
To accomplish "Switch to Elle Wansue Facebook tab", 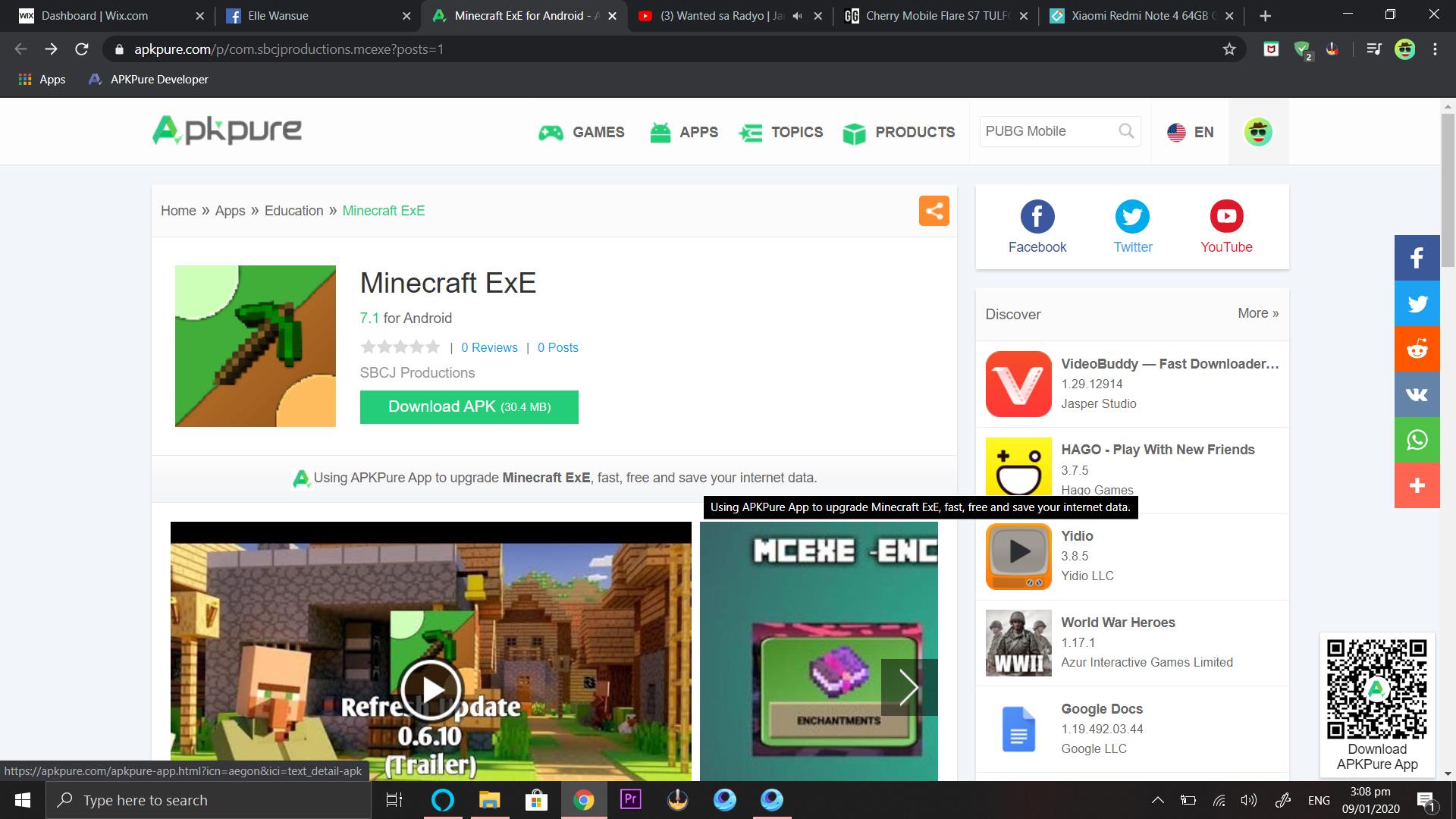I will [317, 16].
